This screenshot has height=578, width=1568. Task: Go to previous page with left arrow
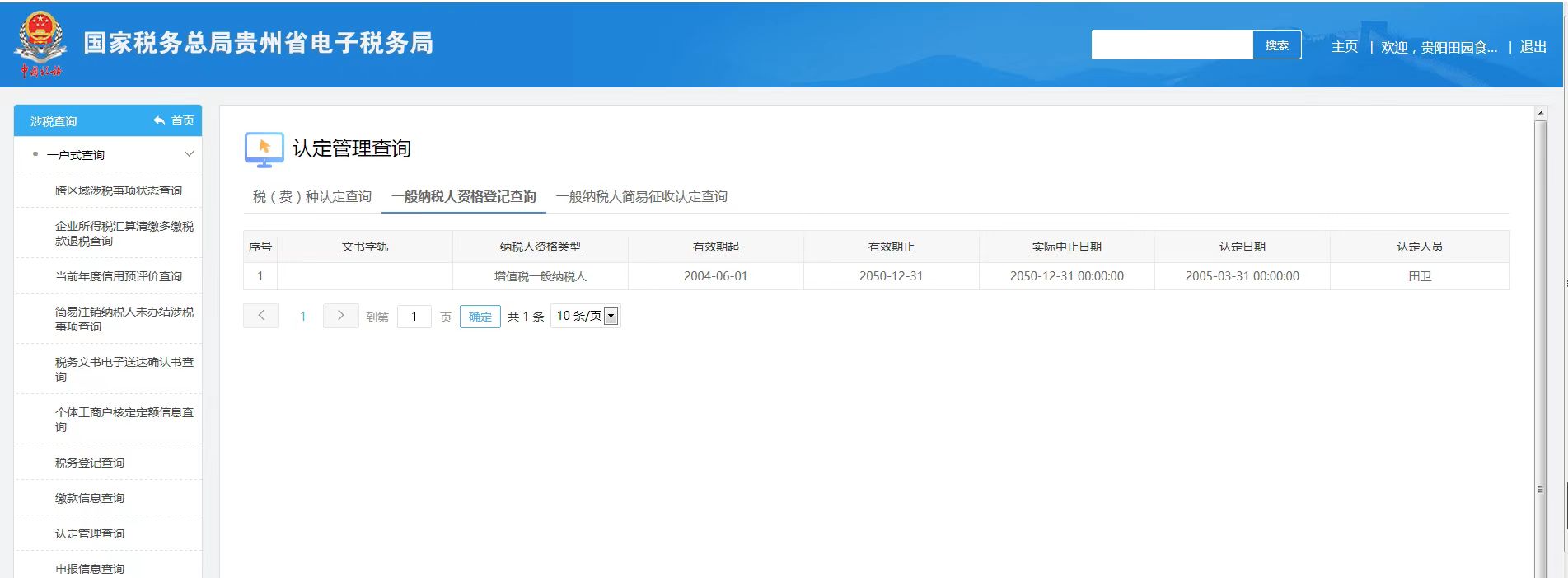261,316
